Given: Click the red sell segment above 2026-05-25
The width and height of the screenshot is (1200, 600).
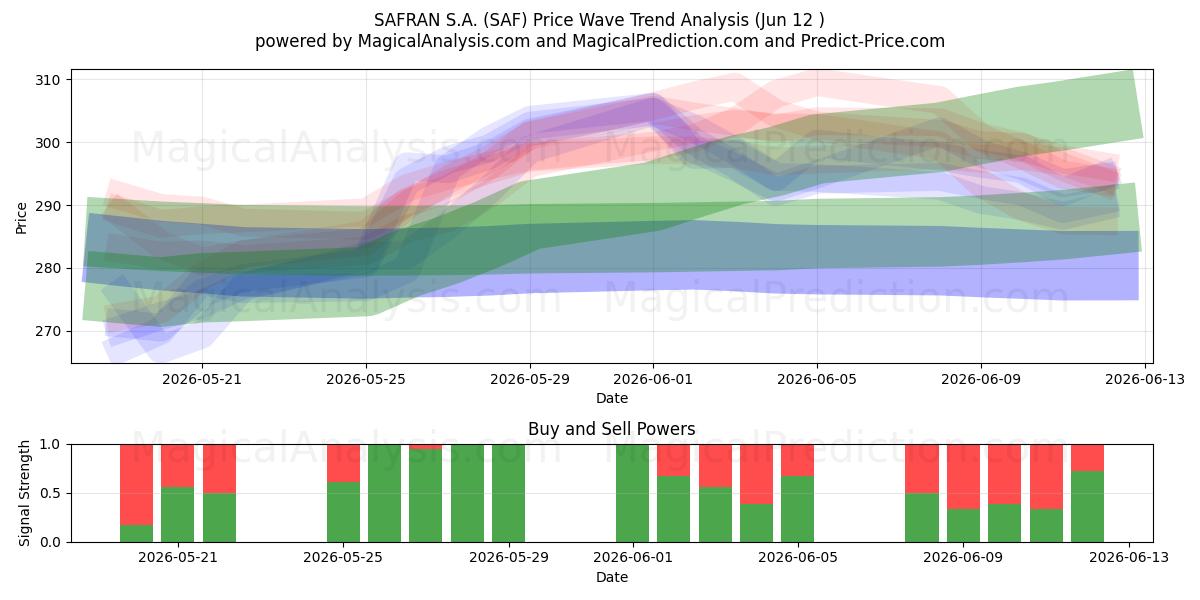Looking at the screenshot, I should coord(343,463).
